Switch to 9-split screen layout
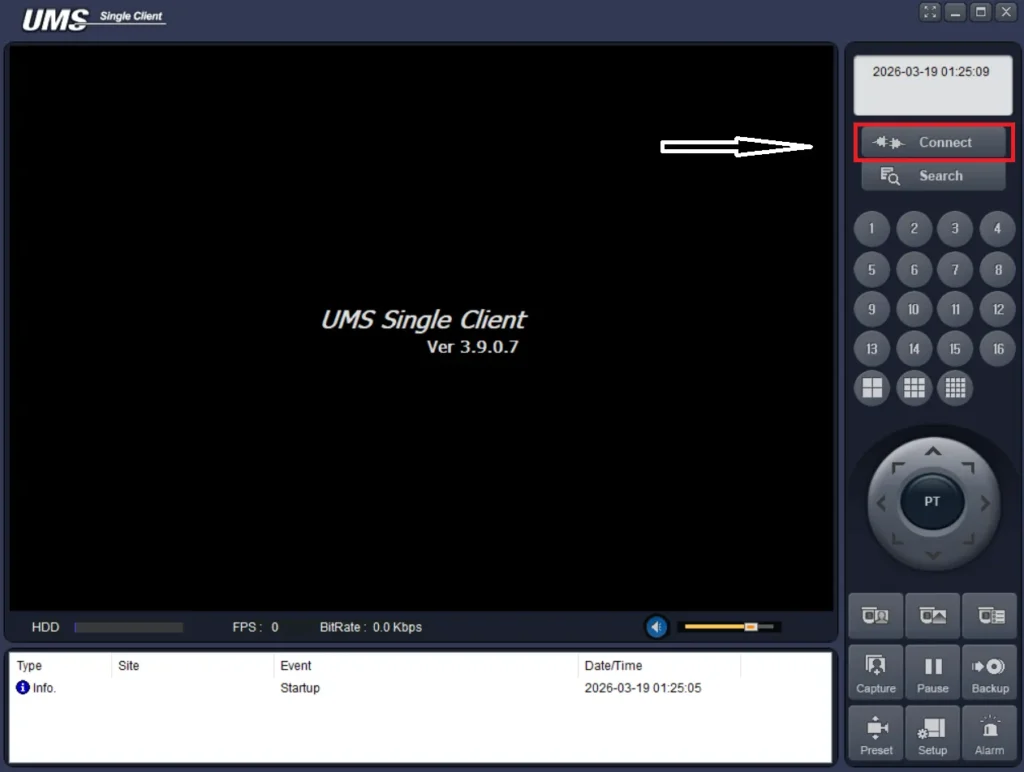 (x=913, y=388)
